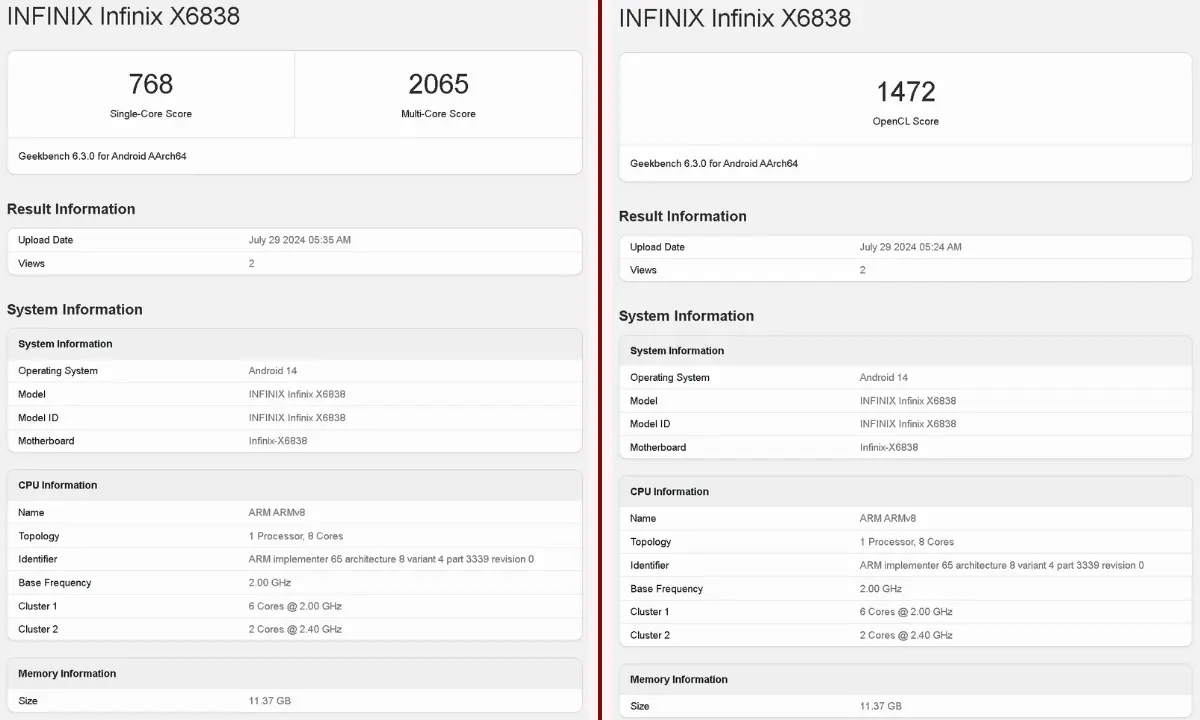Click left panel ARM implementer identifier value
Image resolution: width=1200 pixels, height=720 pixels.
[x=391, y=559]
